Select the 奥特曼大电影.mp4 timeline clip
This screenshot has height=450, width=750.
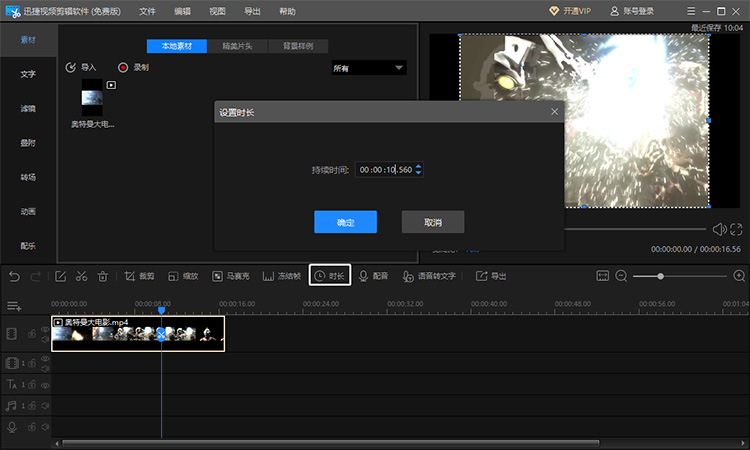click(138, 334)
